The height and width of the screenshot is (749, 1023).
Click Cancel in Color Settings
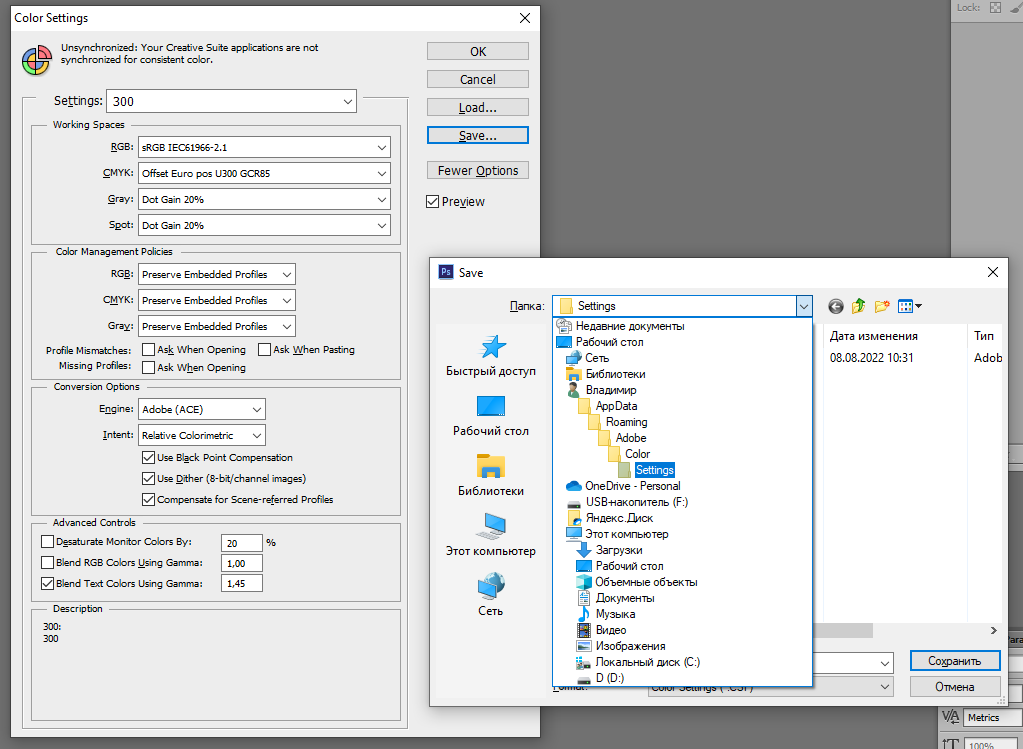coord(478,80)
